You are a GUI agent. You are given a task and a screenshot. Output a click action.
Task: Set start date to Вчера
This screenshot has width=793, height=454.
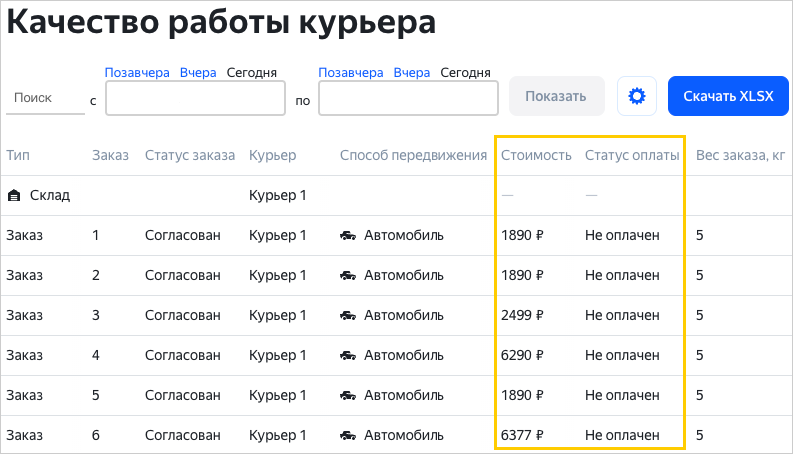pos(198,72)
